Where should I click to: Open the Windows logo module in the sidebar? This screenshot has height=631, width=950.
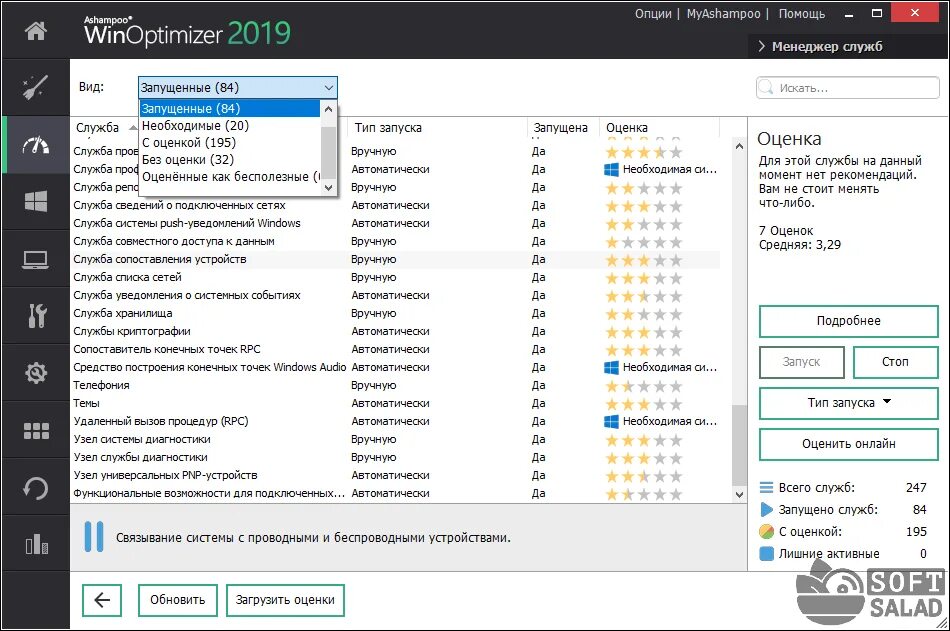click(x=36, y=201)
